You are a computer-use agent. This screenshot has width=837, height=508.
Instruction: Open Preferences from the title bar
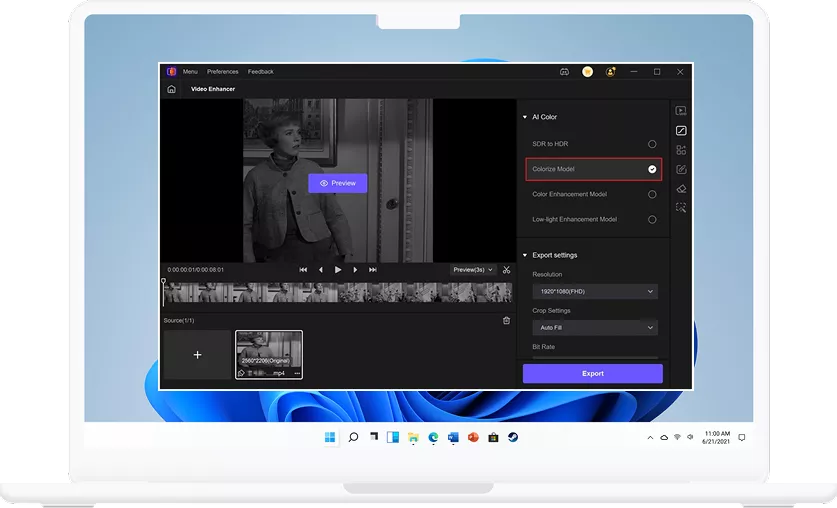223,72
